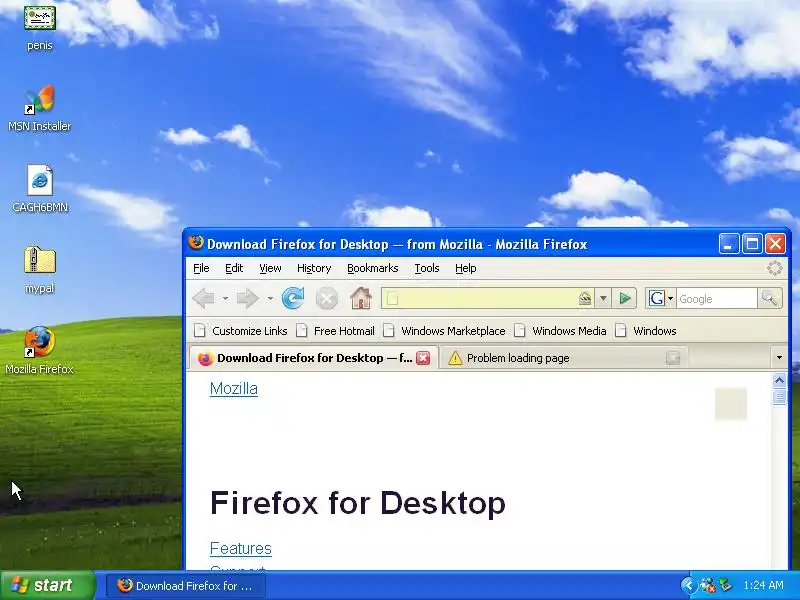Viewport: 800px width, 600px height.
Task: Click the safely remove hardware tray icon
Action: pyautogui.click(x=725, y=585)
